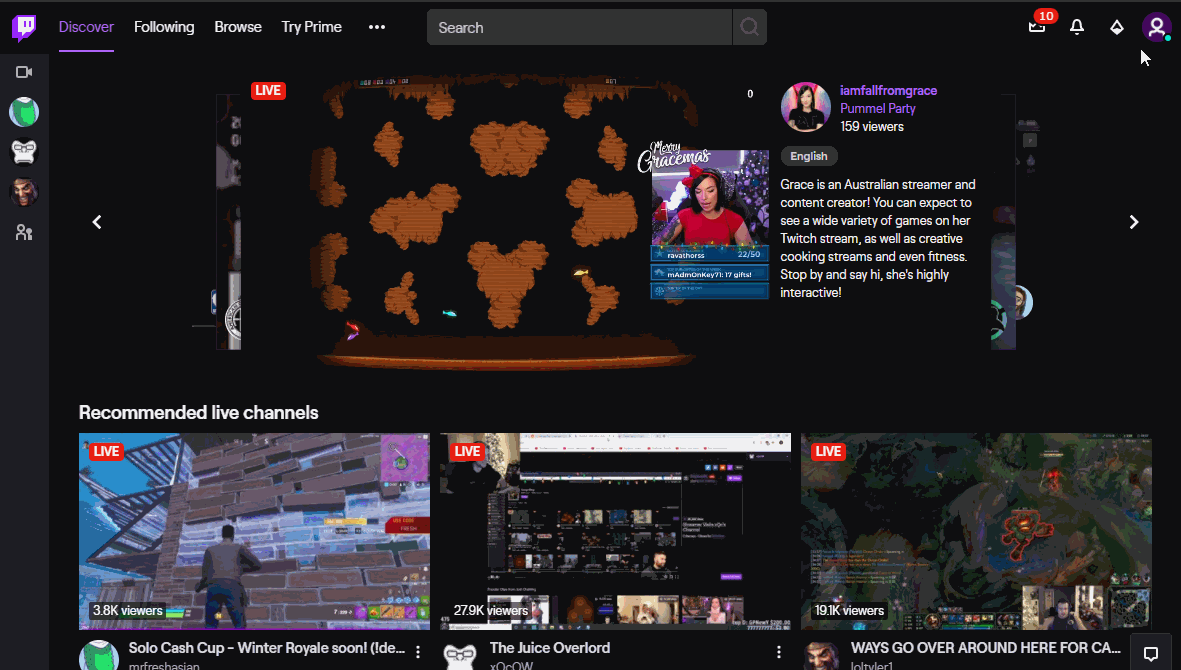Open the three-dot options on the Solo Cash Cup card
Viewport: 1181px width, 670px height.
point(418,650)
